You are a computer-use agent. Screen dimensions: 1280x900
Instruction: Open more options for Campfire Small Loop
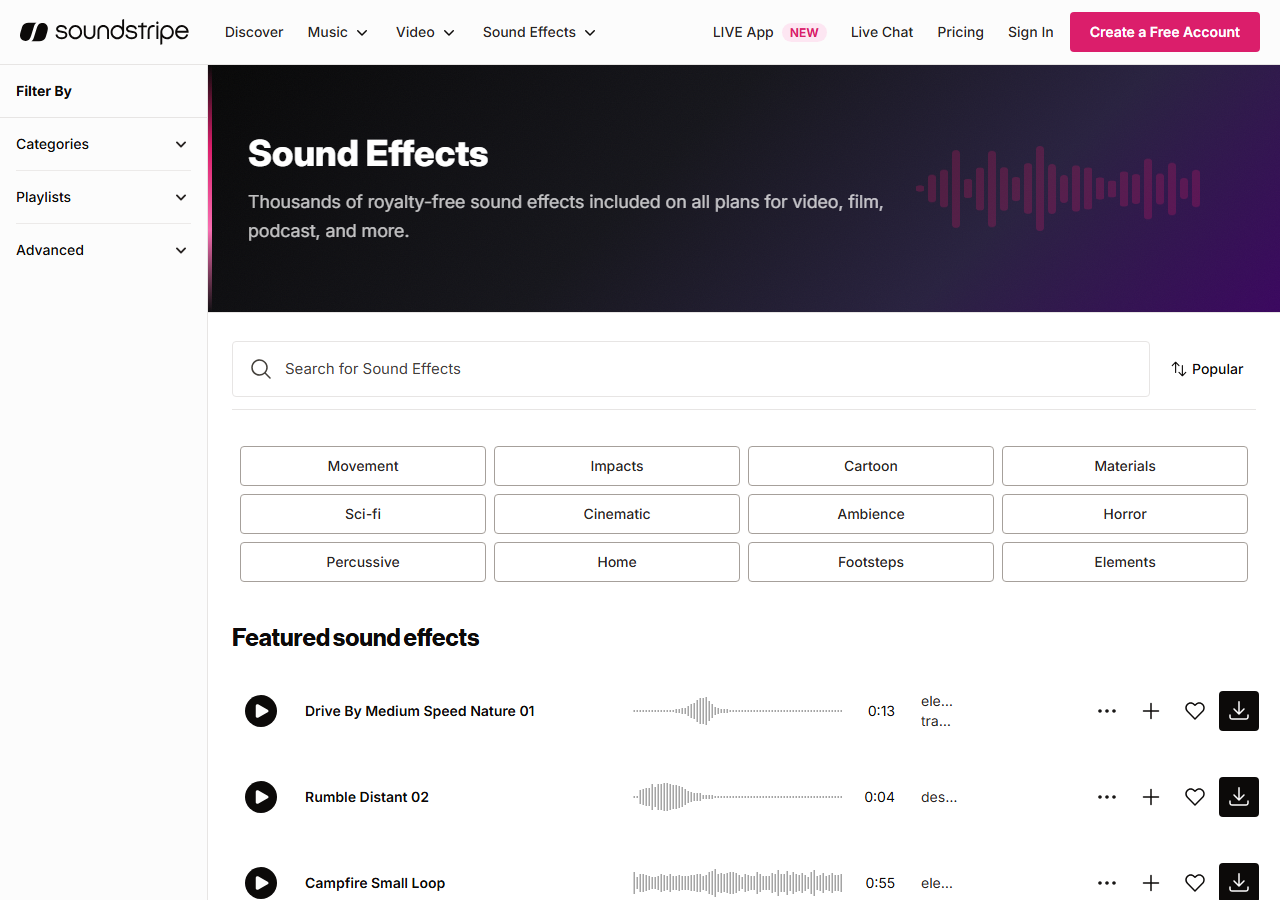(x=1107, y=883)
